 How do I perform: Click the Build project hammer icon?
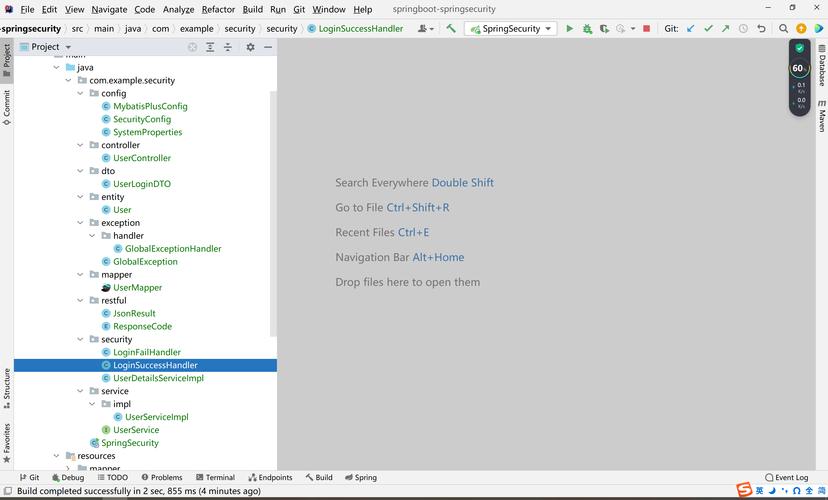[451, 29]
